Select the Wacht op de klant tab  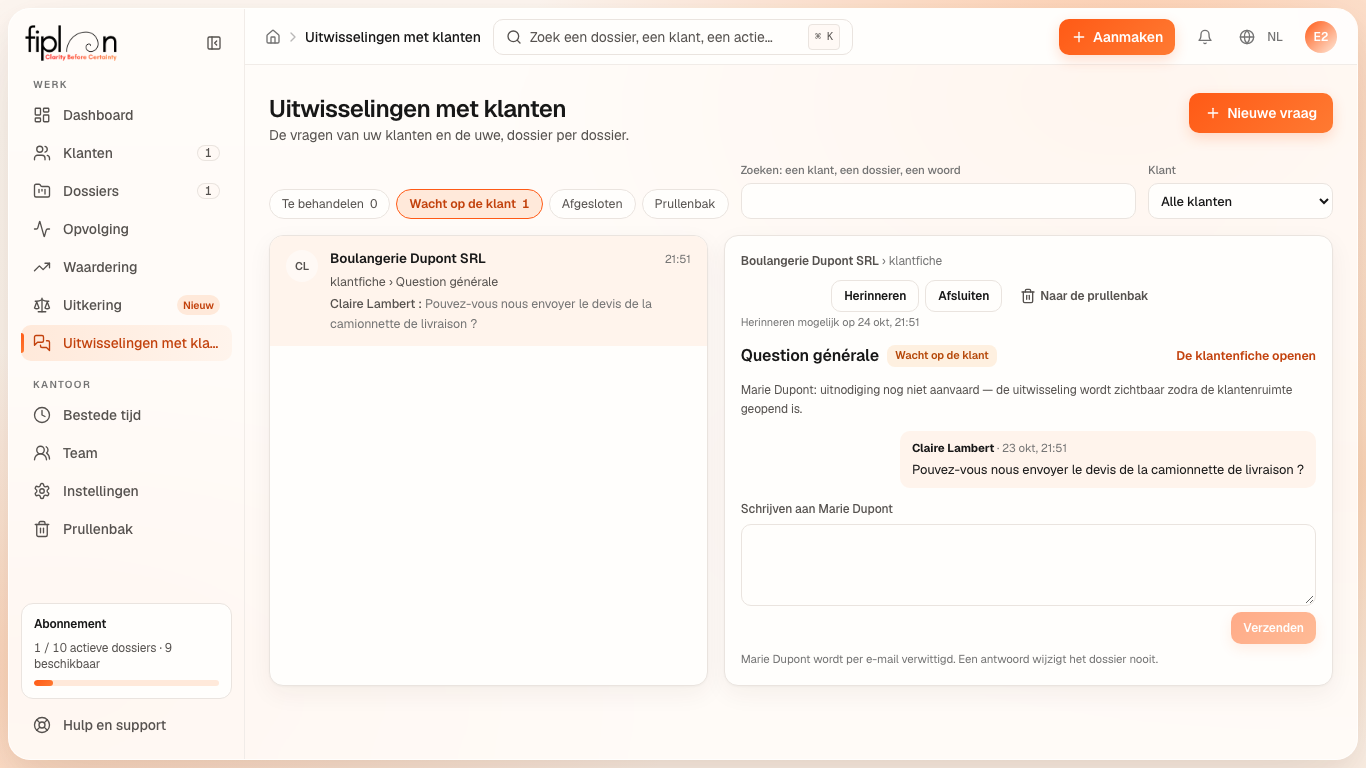[x=469, y=204]
